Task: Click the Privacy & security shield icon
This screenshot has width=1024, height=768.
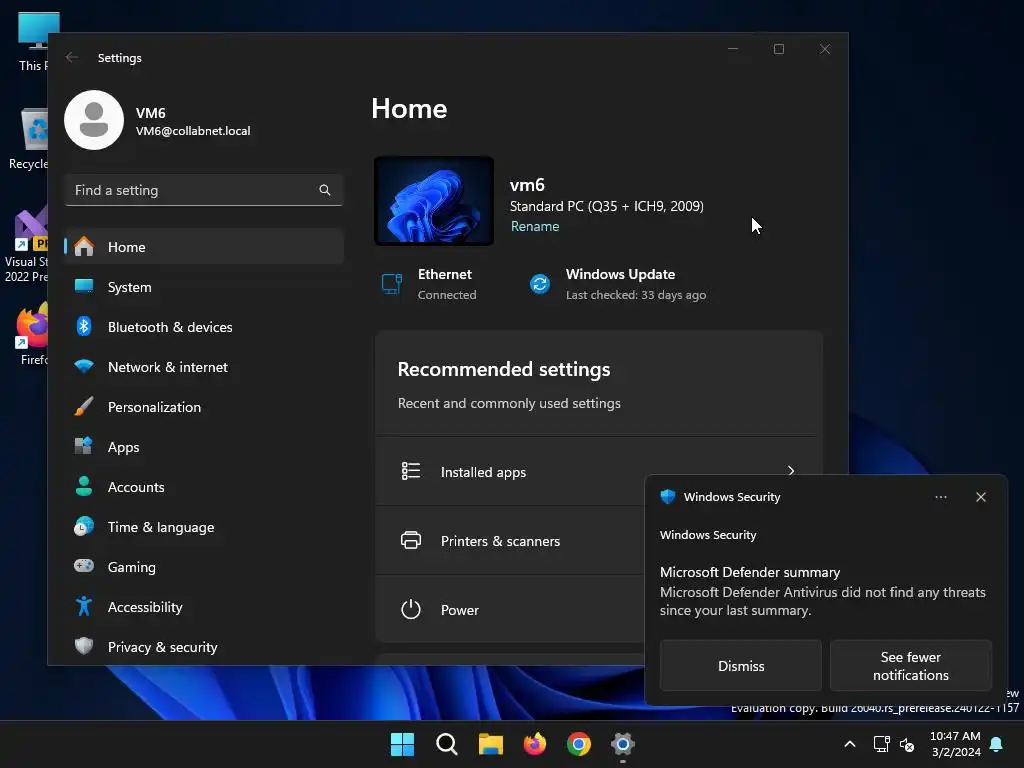Action: click(84, 647)
